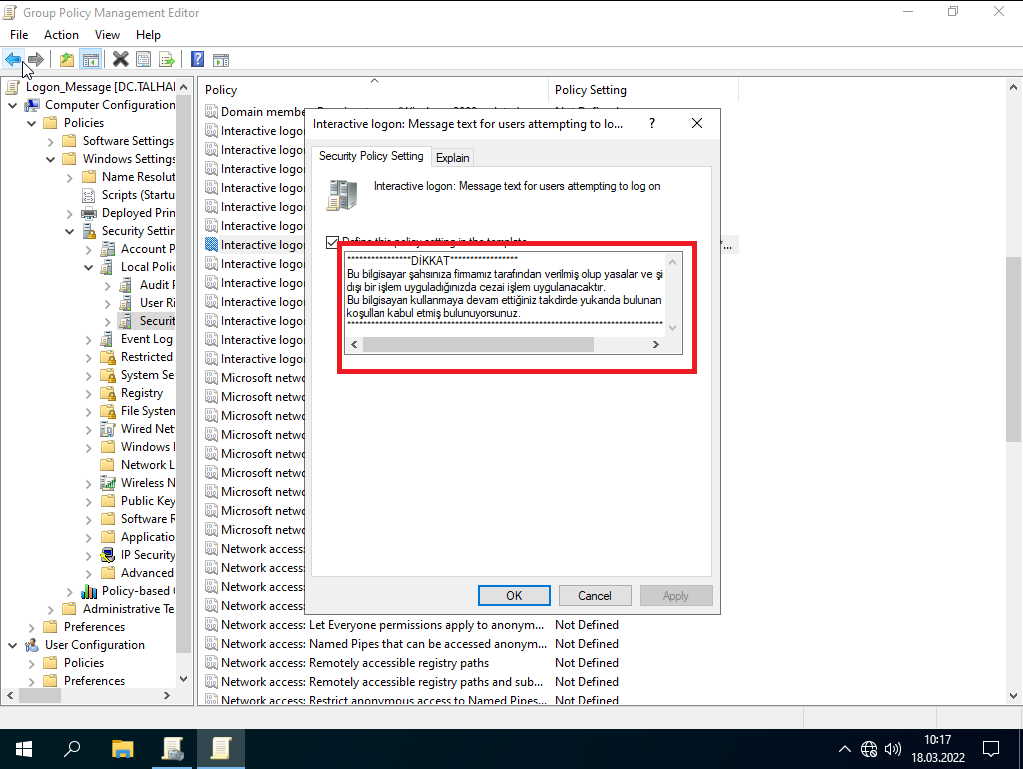The width and height of the screenshot is (1023, 769).
Task: Switch to Group Policy Management taskbar app
Action: 172,749
